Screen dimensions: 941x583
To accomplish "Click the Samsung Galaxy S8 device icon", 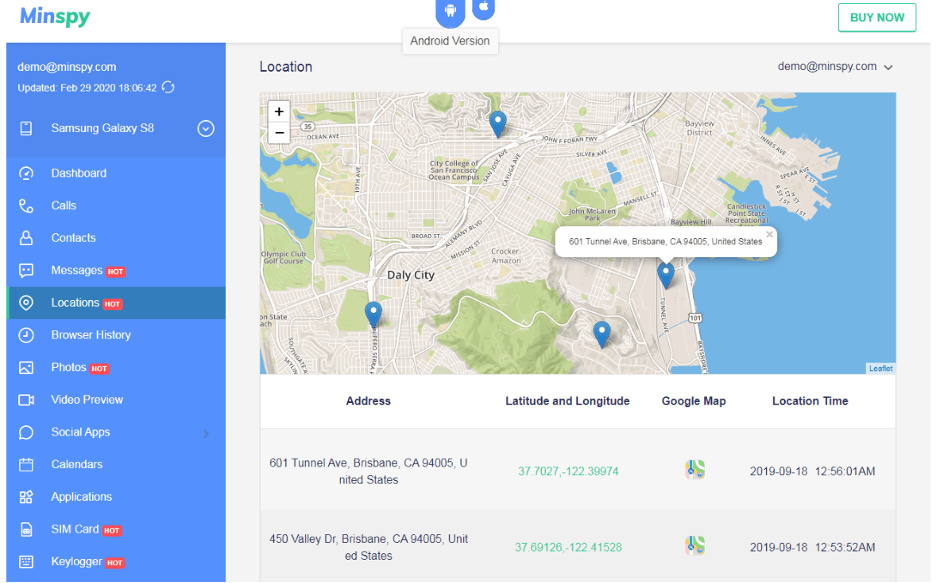I will 26,128.
